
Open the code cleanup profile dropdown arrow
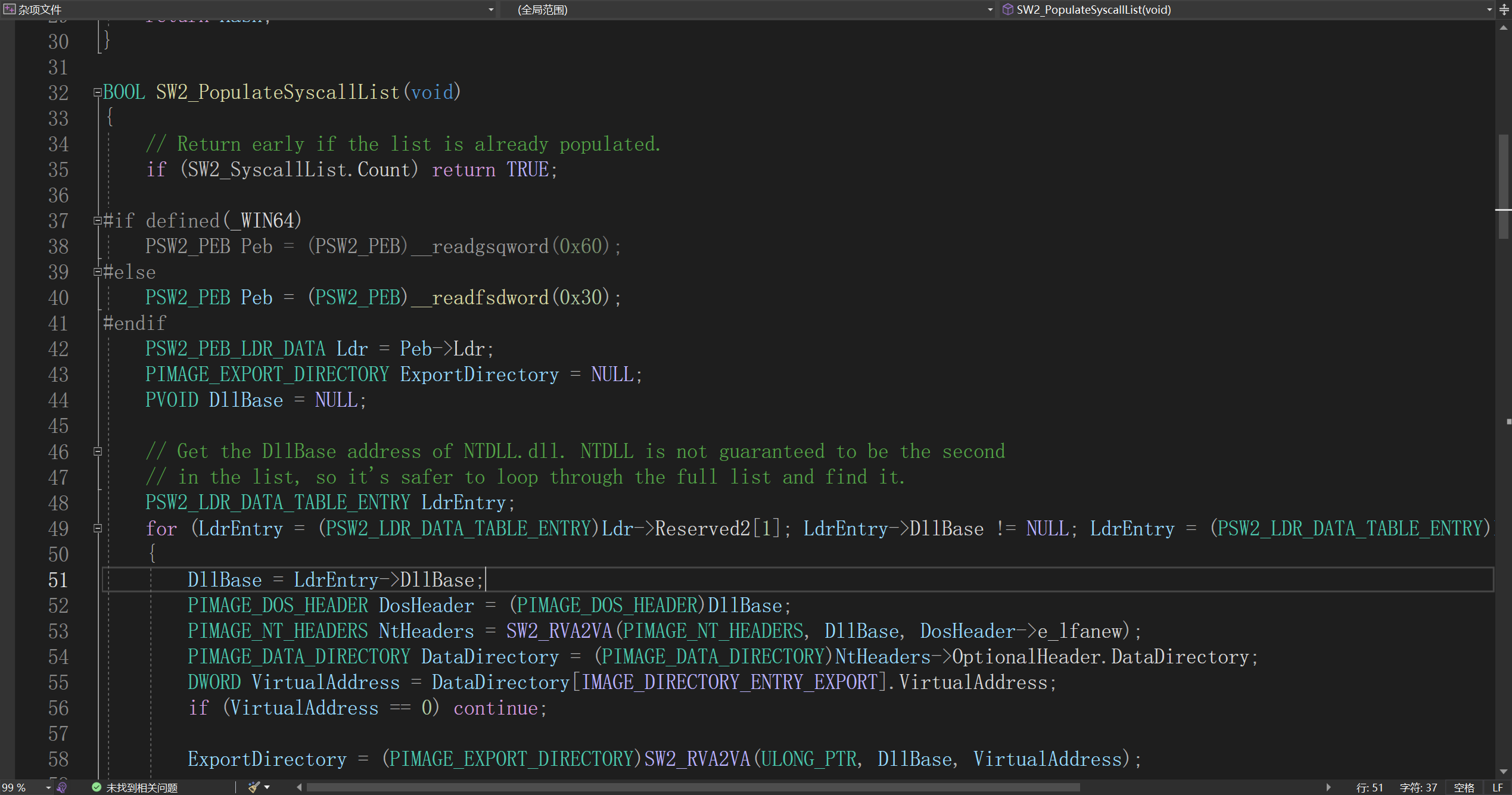[x=267, y=787]
